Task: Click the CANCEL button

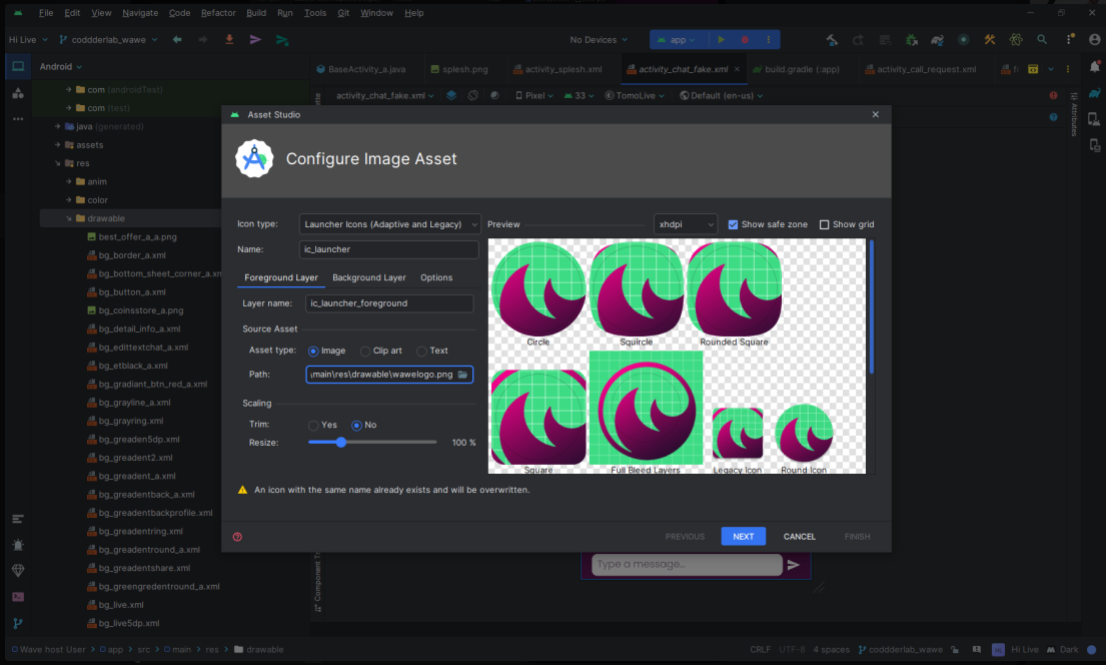Action: click(799, 537)
